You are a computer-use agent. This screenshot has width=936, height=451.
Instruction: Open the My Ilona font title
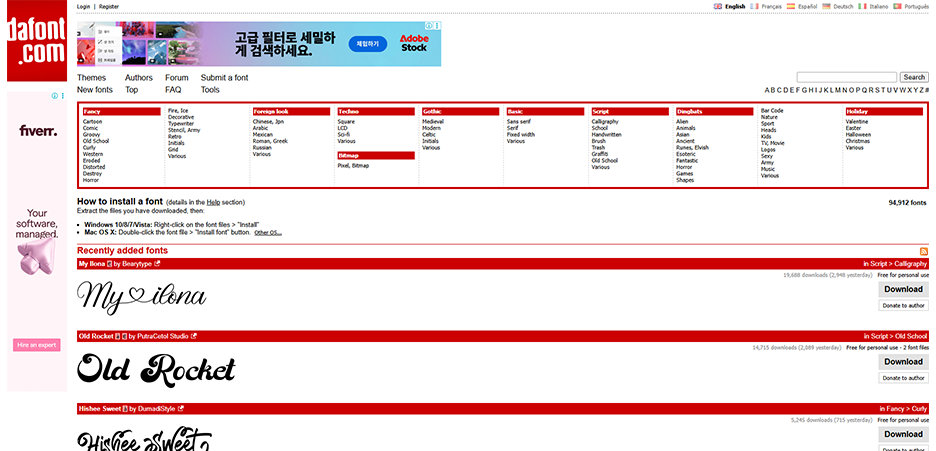point(92,264)
